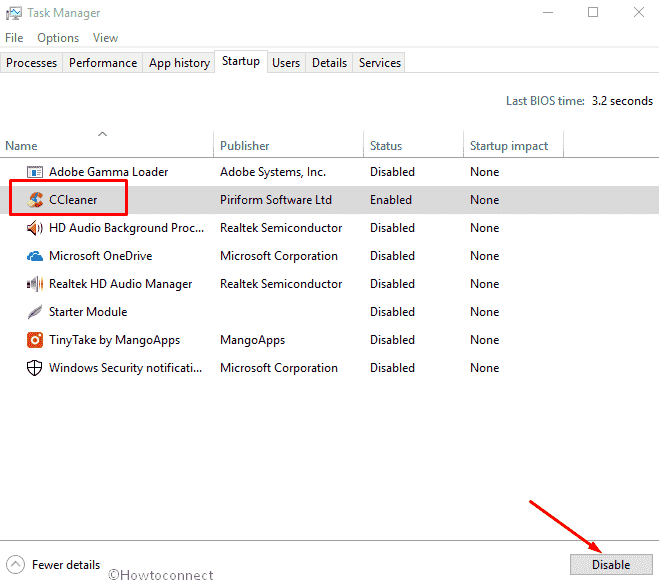
Task: Sort by the Startup impact column header
Action: [x=513, y=144]
